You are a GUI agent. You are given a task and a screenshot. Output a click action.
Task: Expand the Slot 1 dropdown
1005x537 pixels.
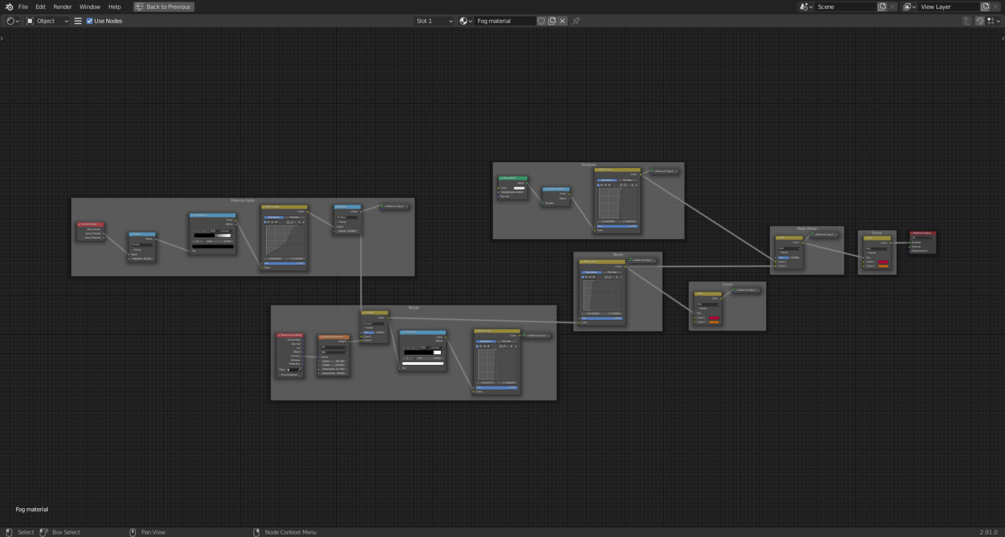[x=434, y=21]
